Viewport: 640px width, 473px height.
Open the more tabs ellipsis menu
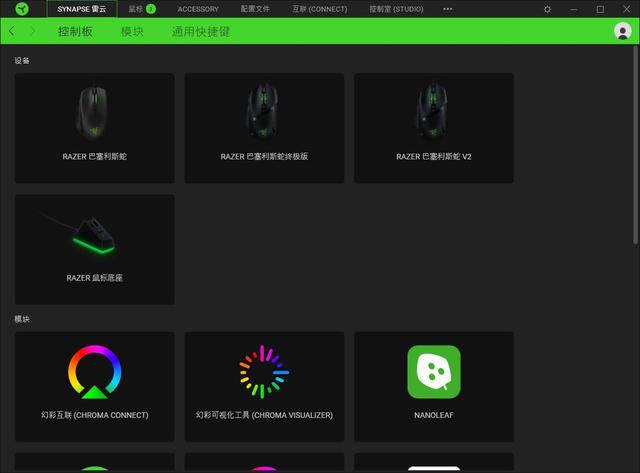tap(447, 9)
